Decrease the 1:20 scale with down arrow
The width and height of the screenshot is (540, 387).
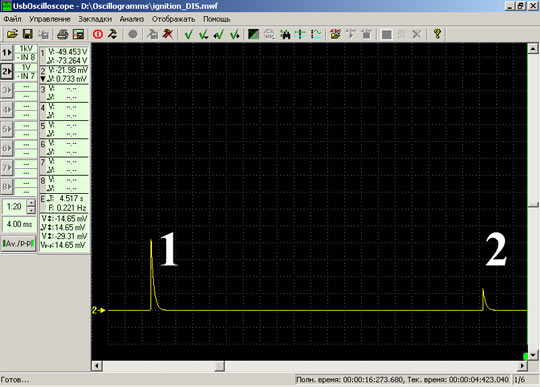pos(31,210)
